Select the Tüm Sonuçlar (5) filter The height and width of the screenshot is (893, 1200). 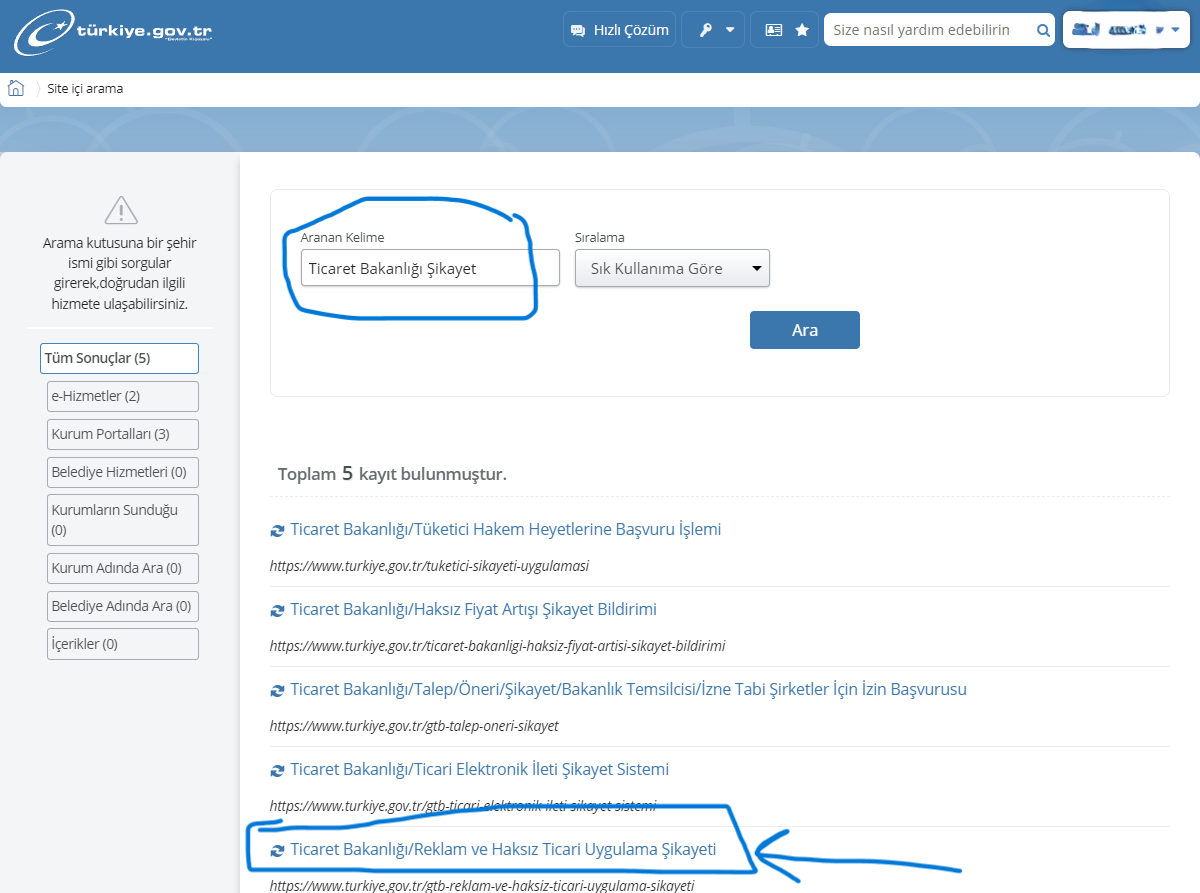tap(119, 358)
